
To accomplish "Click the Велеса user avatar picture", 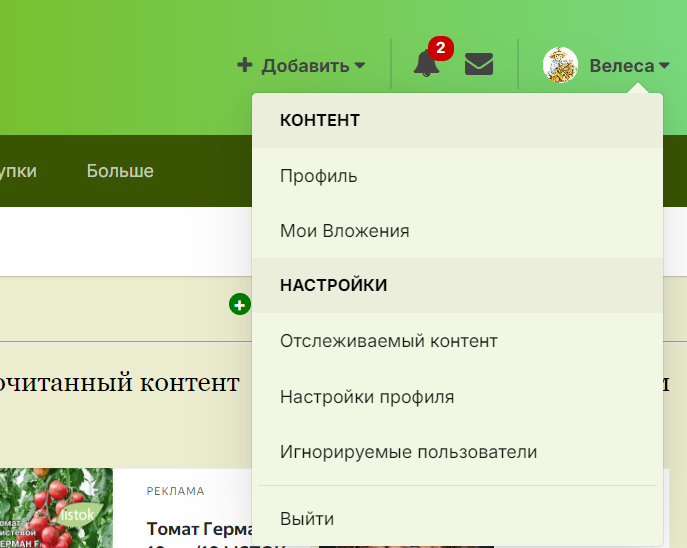I will [560, 66].
